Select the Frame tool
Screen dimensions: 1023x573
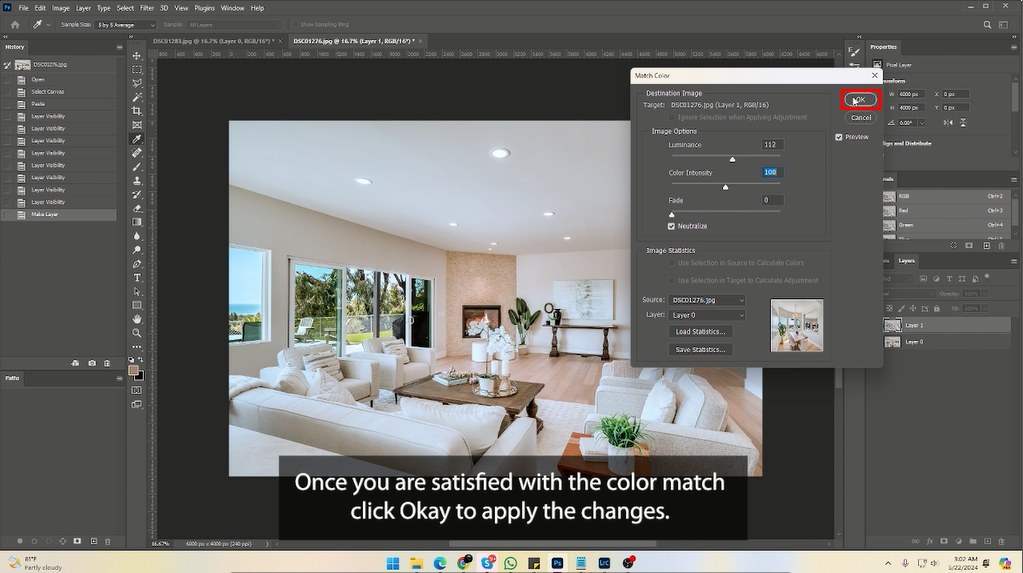(137, 125)
